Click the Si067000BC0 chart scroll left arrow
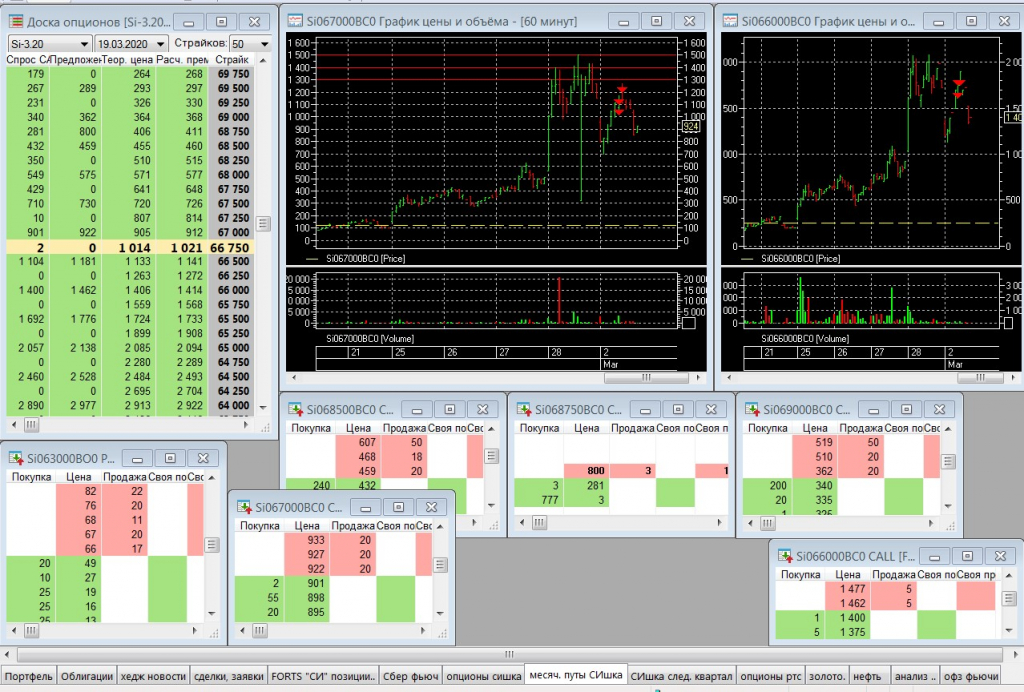 pyautogui.click(x=294, y=377)
